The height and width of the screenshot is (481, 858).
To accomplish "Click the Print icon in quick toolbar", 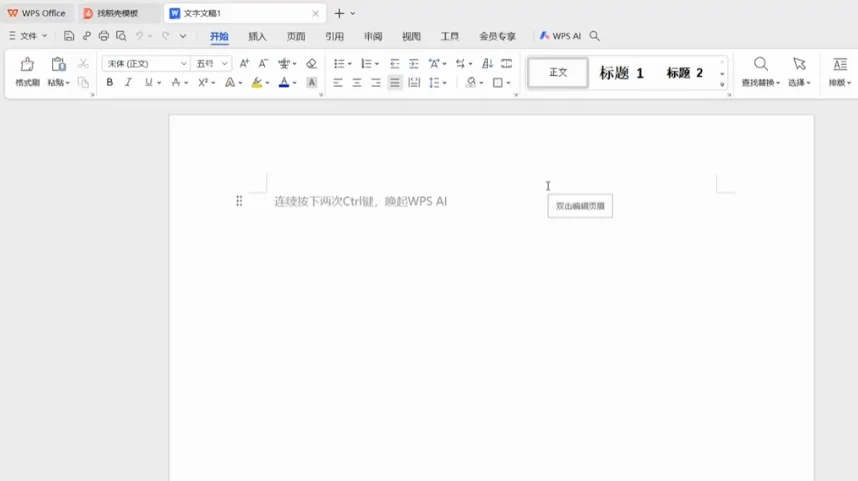I will (103, 36).
